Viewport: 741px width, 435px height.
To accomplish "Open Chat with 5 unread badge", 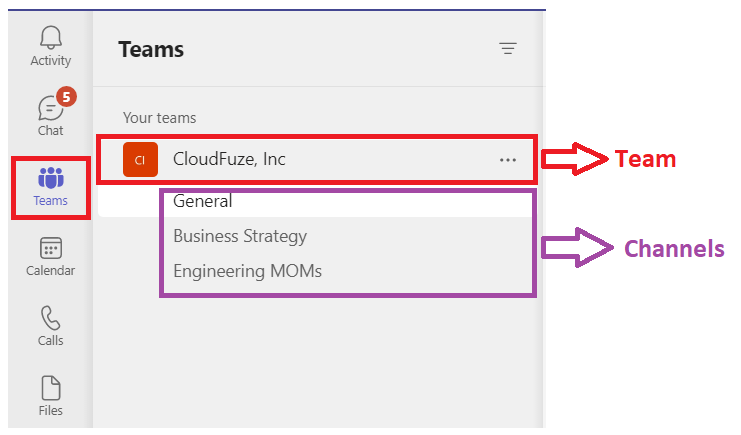I will [51, 107].
